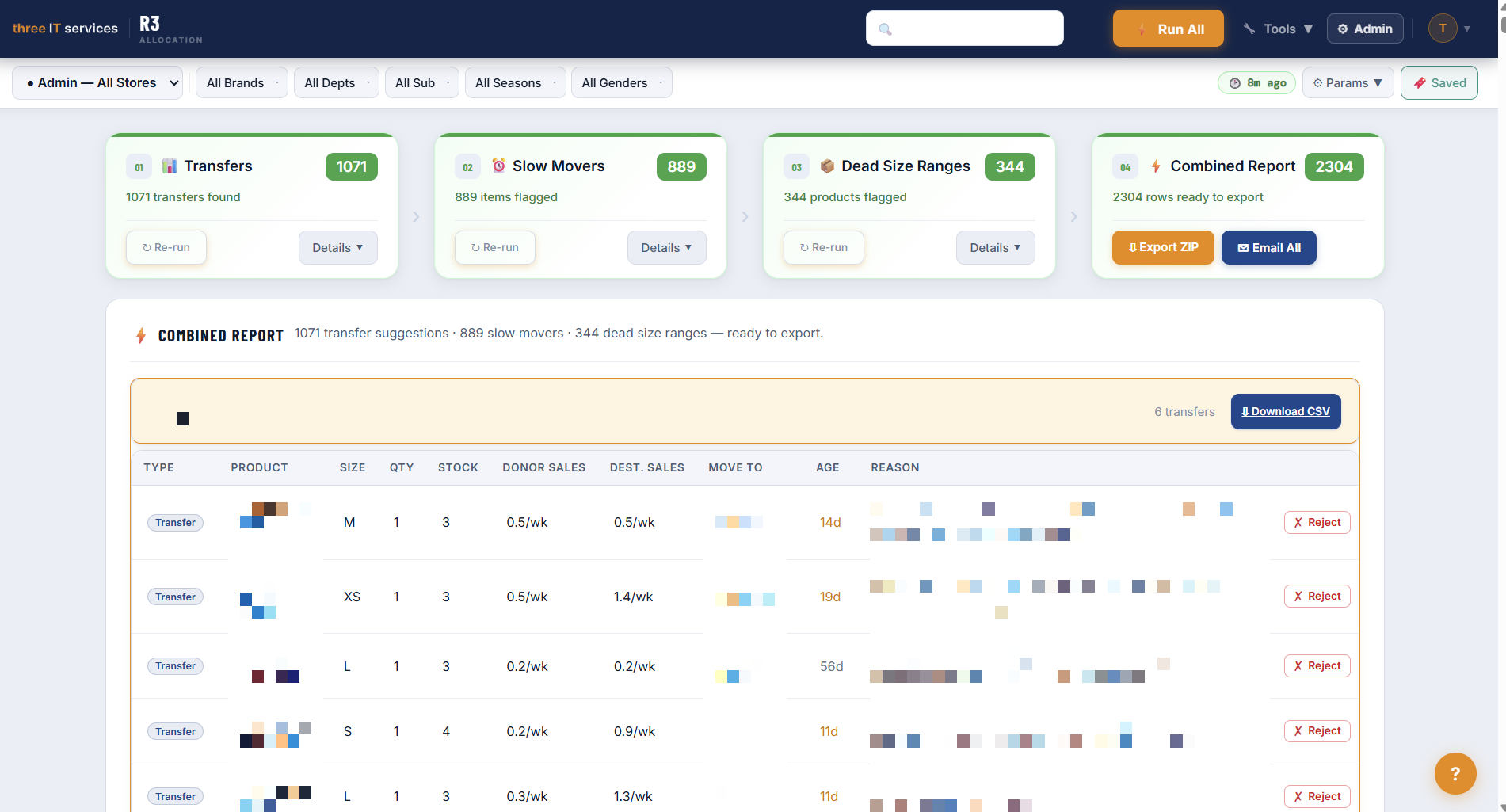Click the user avatar T
Image resolution: width=1506 pixels, height=812 pixels.
tap(1443, 29)
